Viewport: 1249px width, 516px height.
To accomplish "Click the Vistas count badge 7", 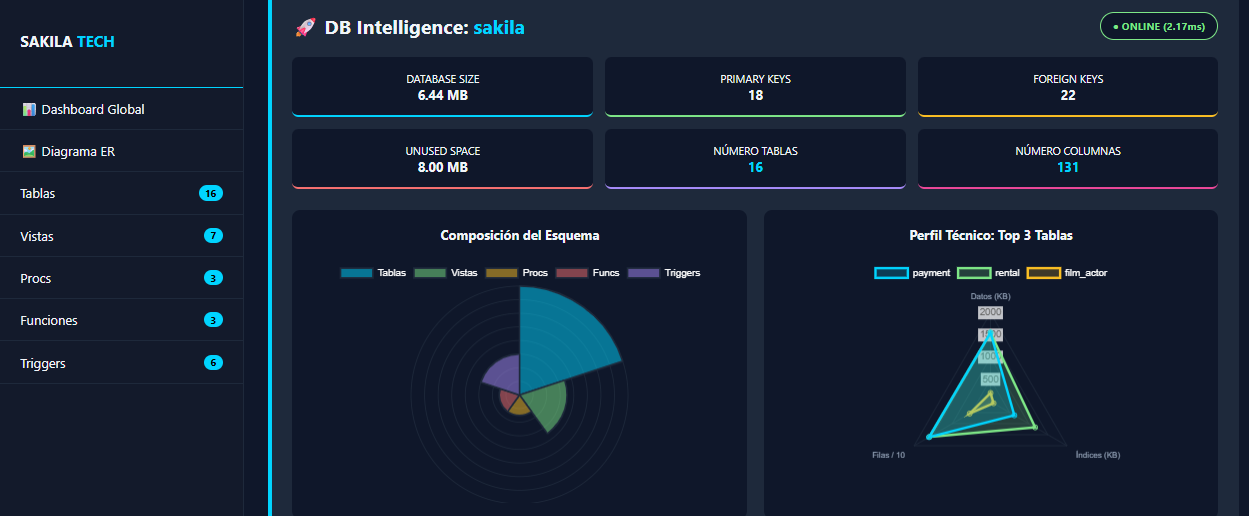I will pos(213,236).
